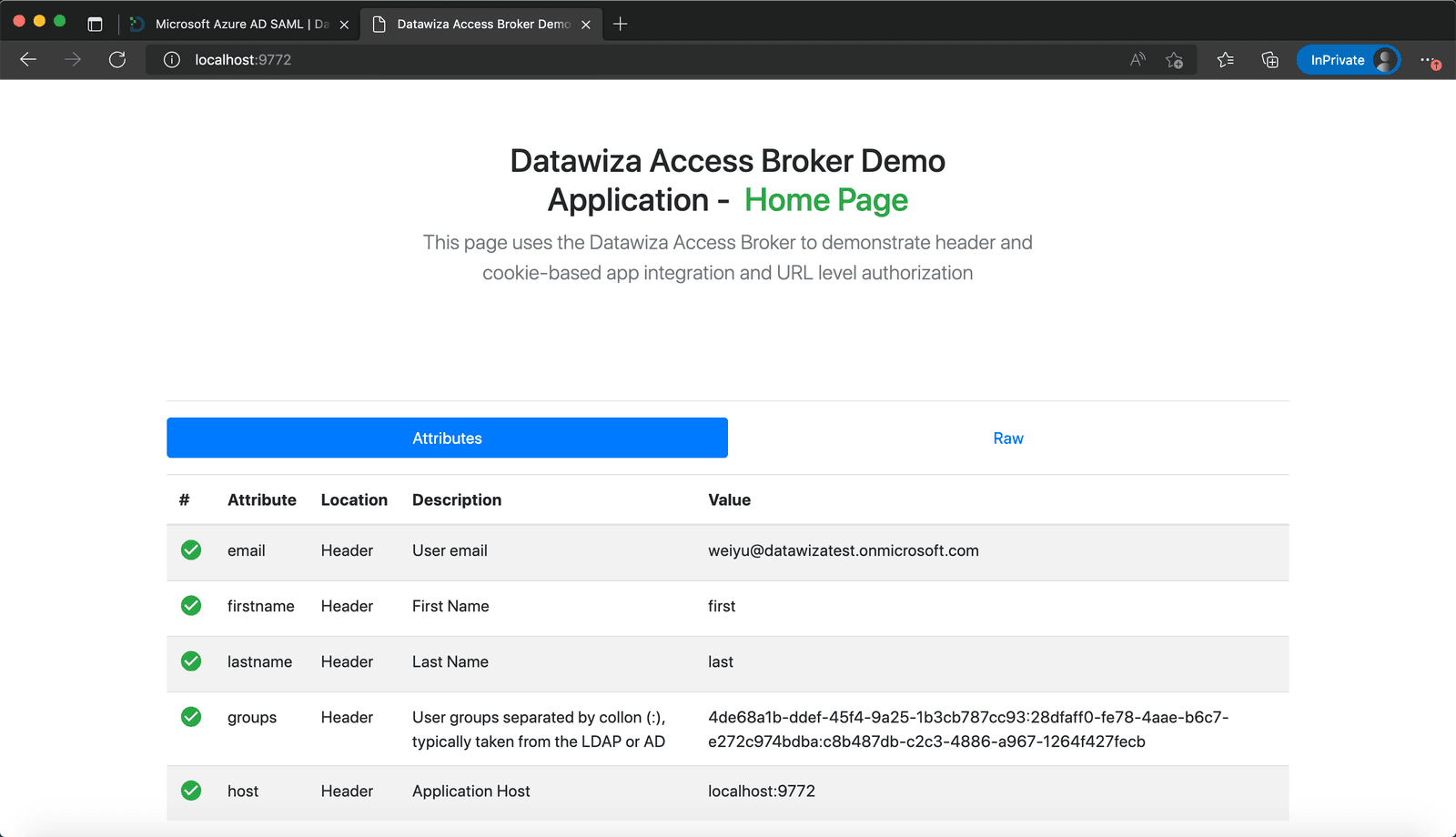Click the 'last' value cell
This screenshot has height=837, width=1456.
coord(721,661)
